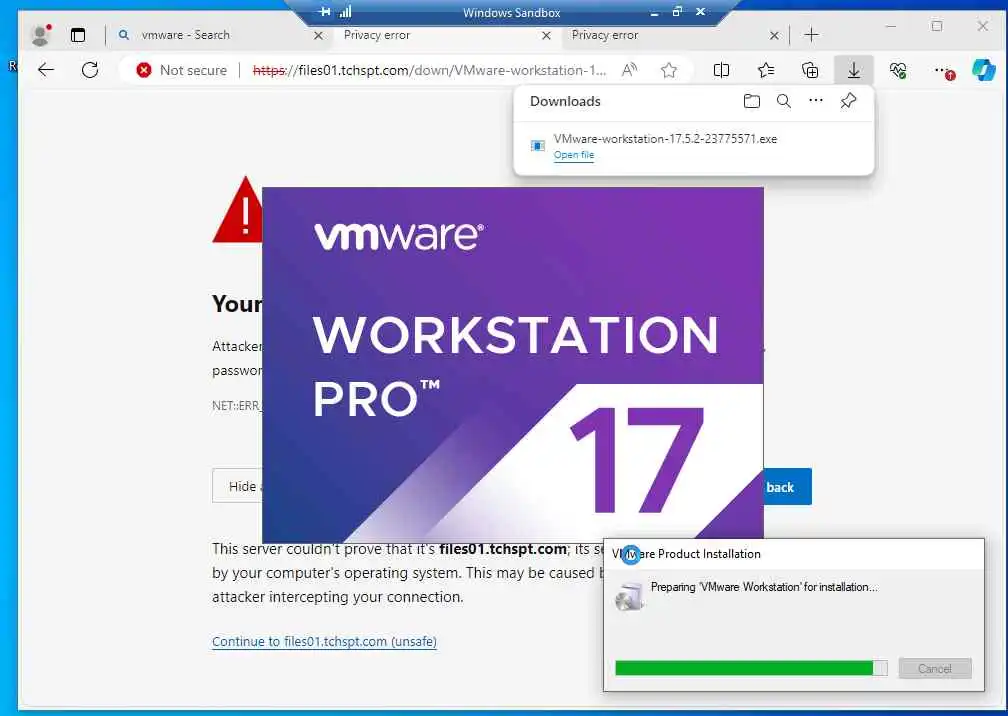Click the green installation progress bar

point(751,668)
